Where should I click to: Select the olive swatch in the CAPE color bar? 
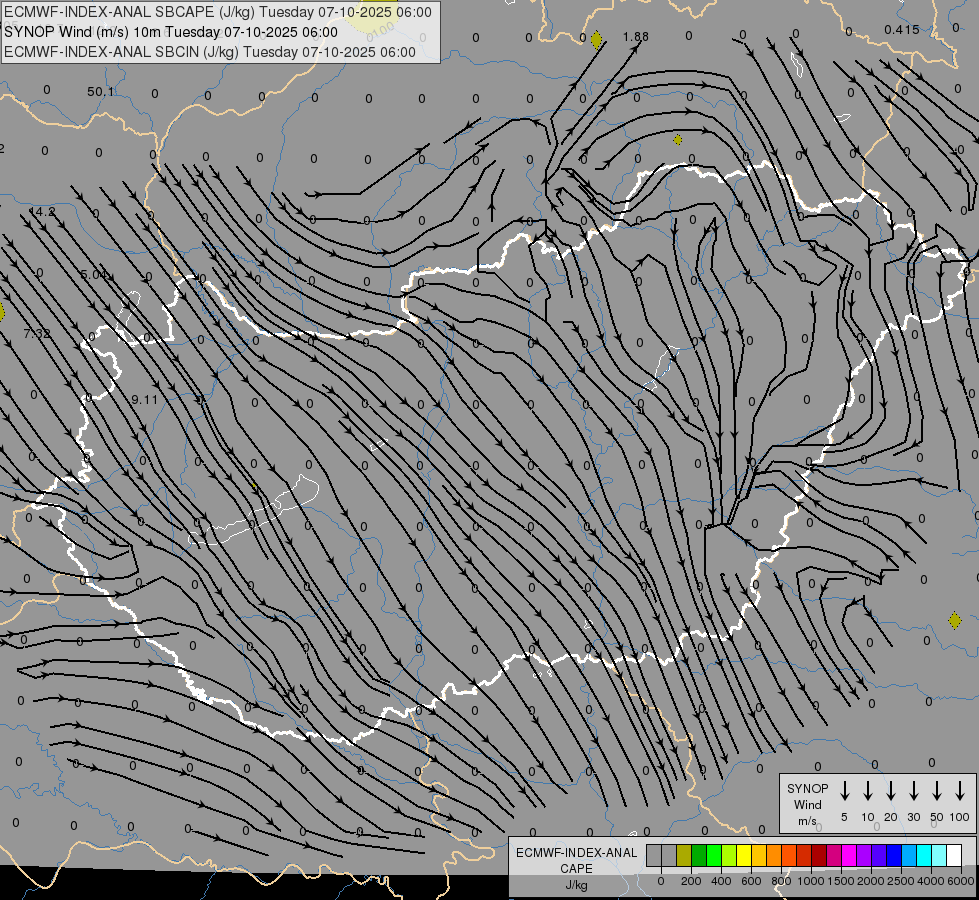[684, 855]
